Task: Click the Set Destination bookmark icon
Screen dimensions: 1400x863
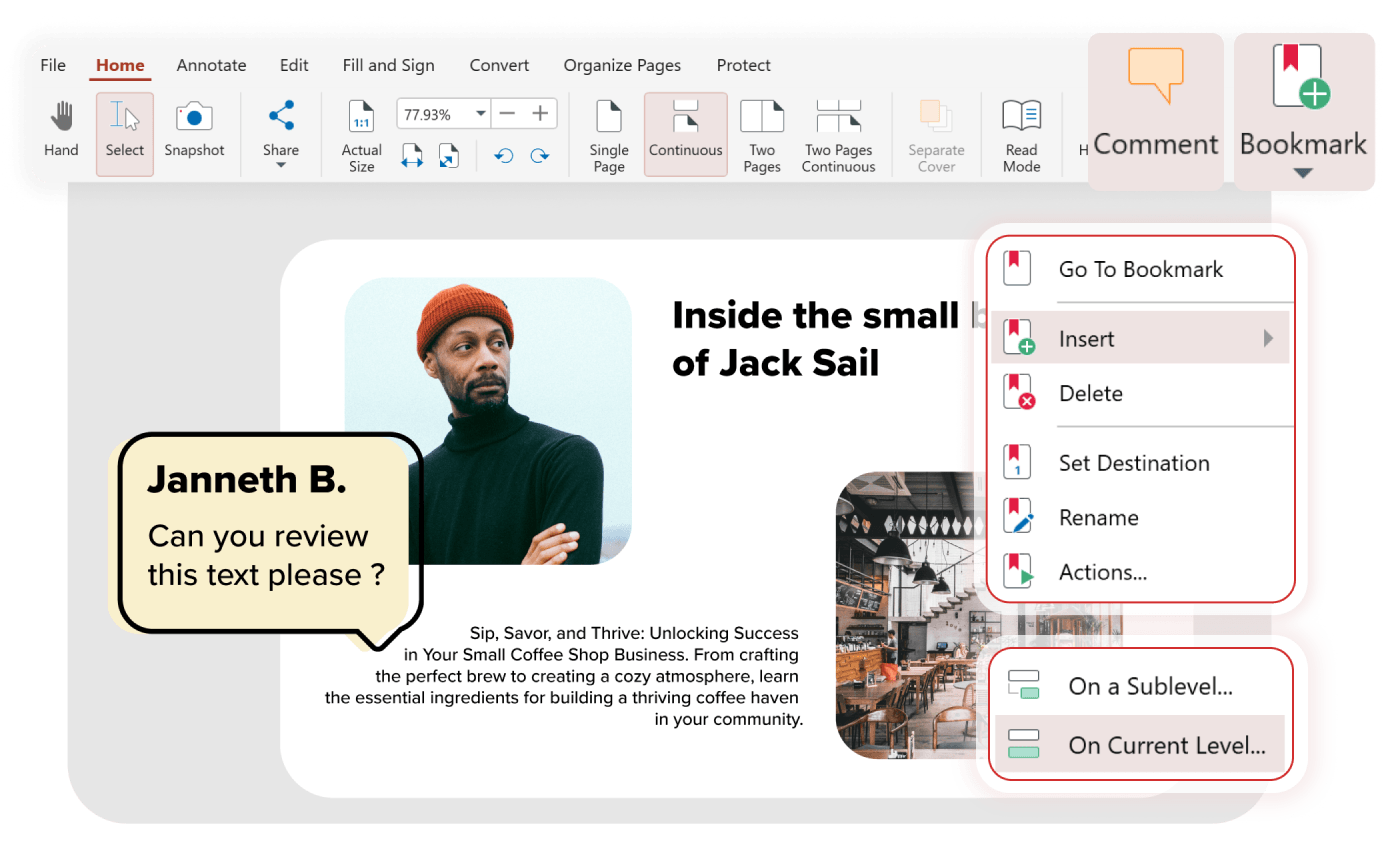Action: tap(1018, 463)
